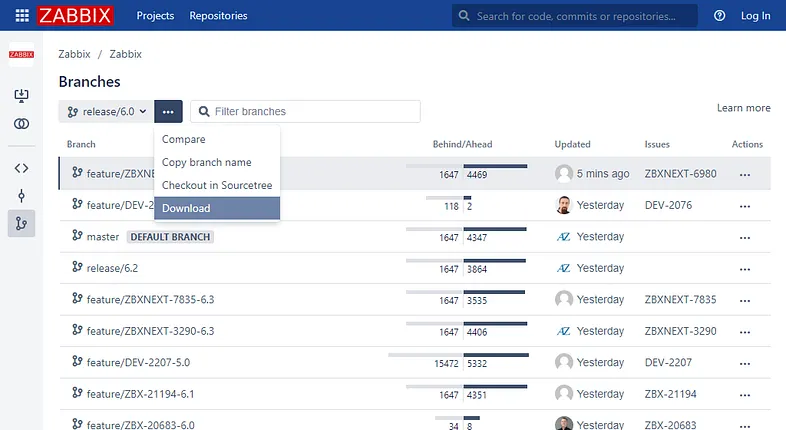Open issue ZBX-21194 link
The width and height of the screenshot is (786, 430).
[x=671, y=394]
